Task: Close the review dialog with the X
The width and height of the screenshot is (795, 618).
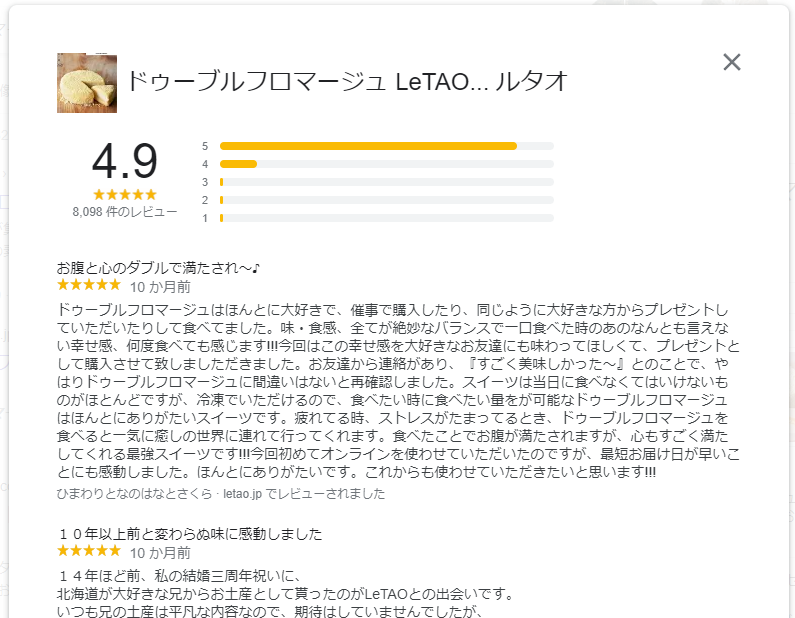Action: click(732, 62)
